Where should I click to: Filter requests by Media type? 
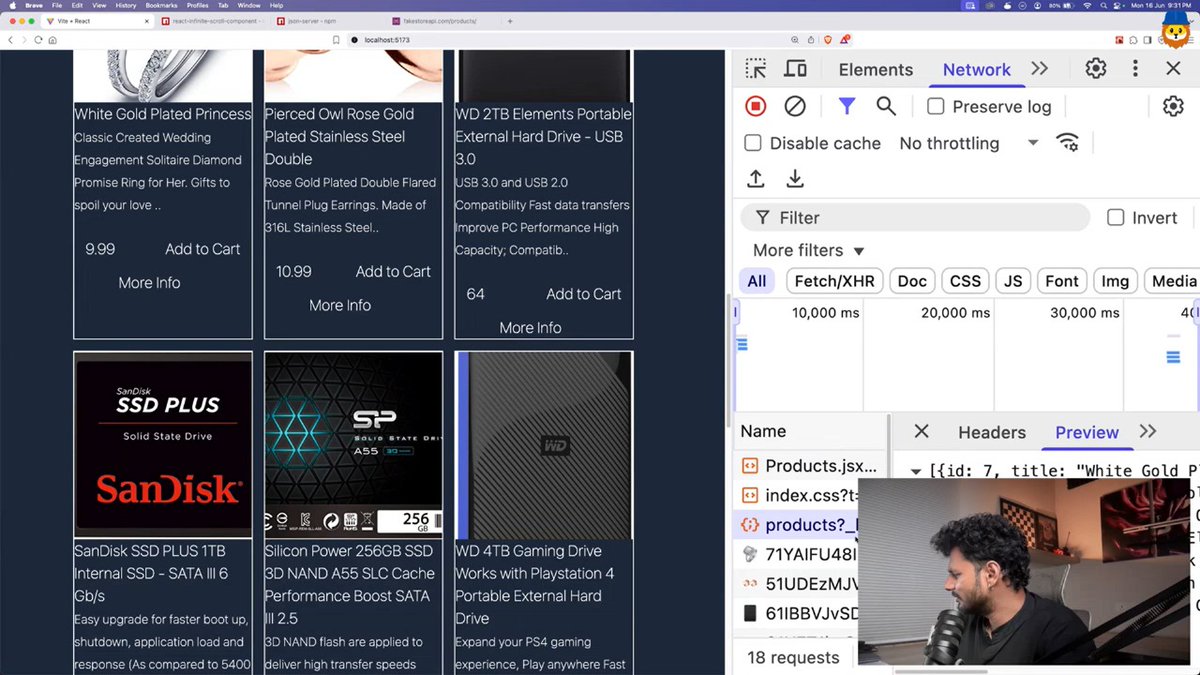coord(1172,281)
